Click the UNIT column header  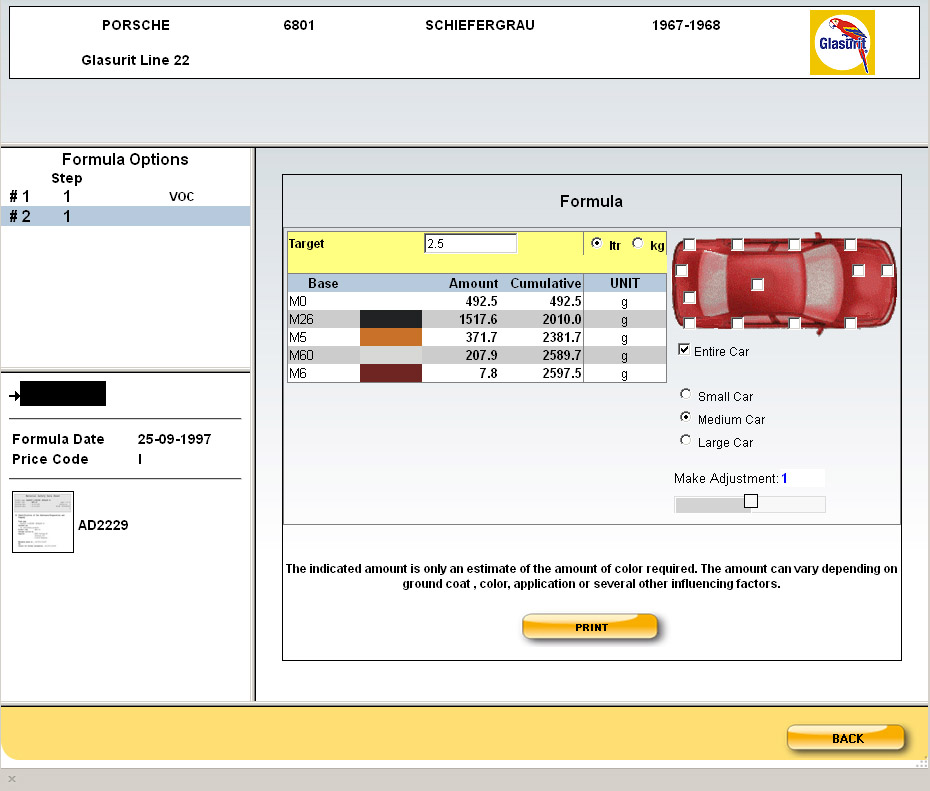pos(625,283)
